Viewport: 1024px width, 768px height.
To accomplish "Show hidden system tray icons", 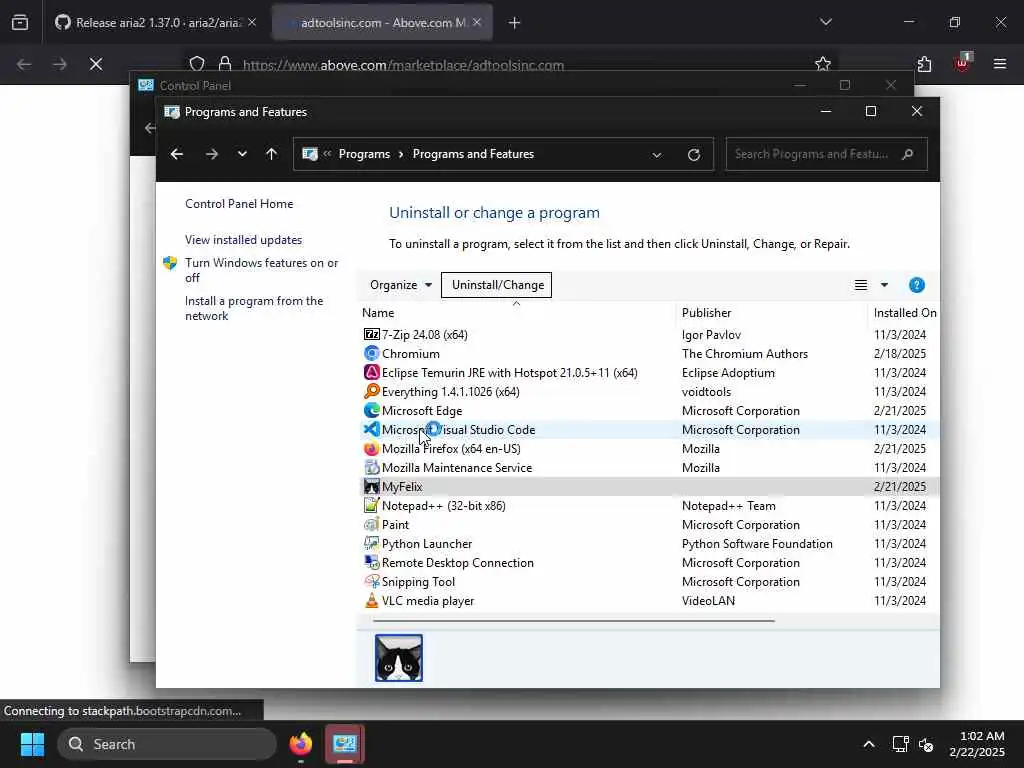I will click(x=869, y=744).
